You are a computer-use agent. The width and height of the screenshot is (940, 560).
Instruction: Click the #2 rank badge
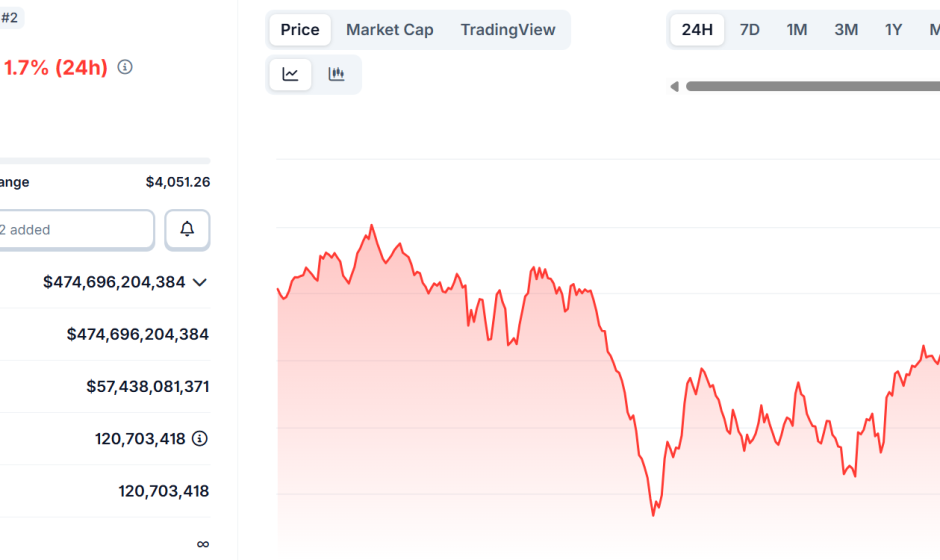pyautogui.click(x=10, y=17)
